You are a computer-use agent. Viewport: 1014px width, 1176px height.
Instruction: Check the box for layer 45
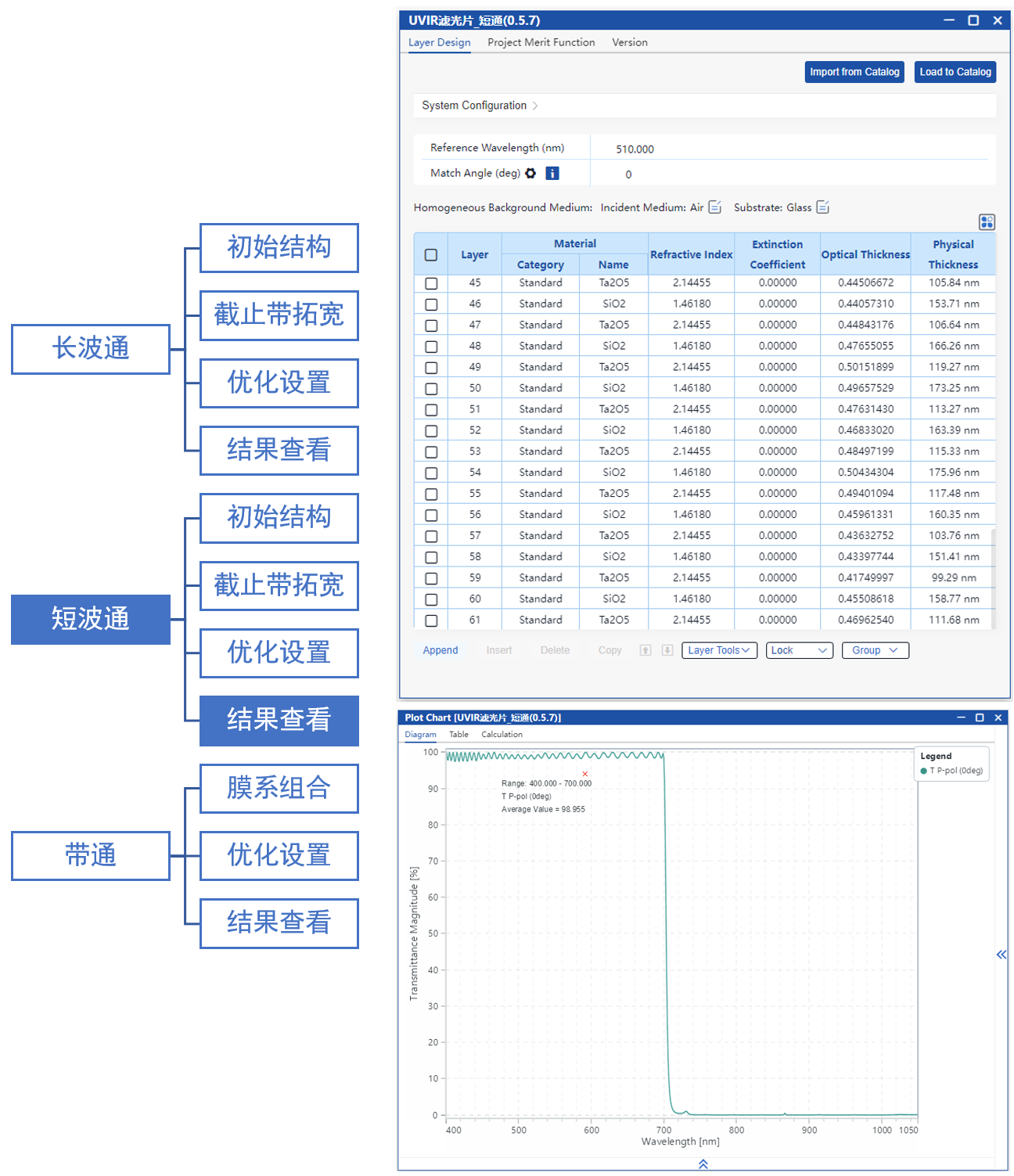[431, 283]
